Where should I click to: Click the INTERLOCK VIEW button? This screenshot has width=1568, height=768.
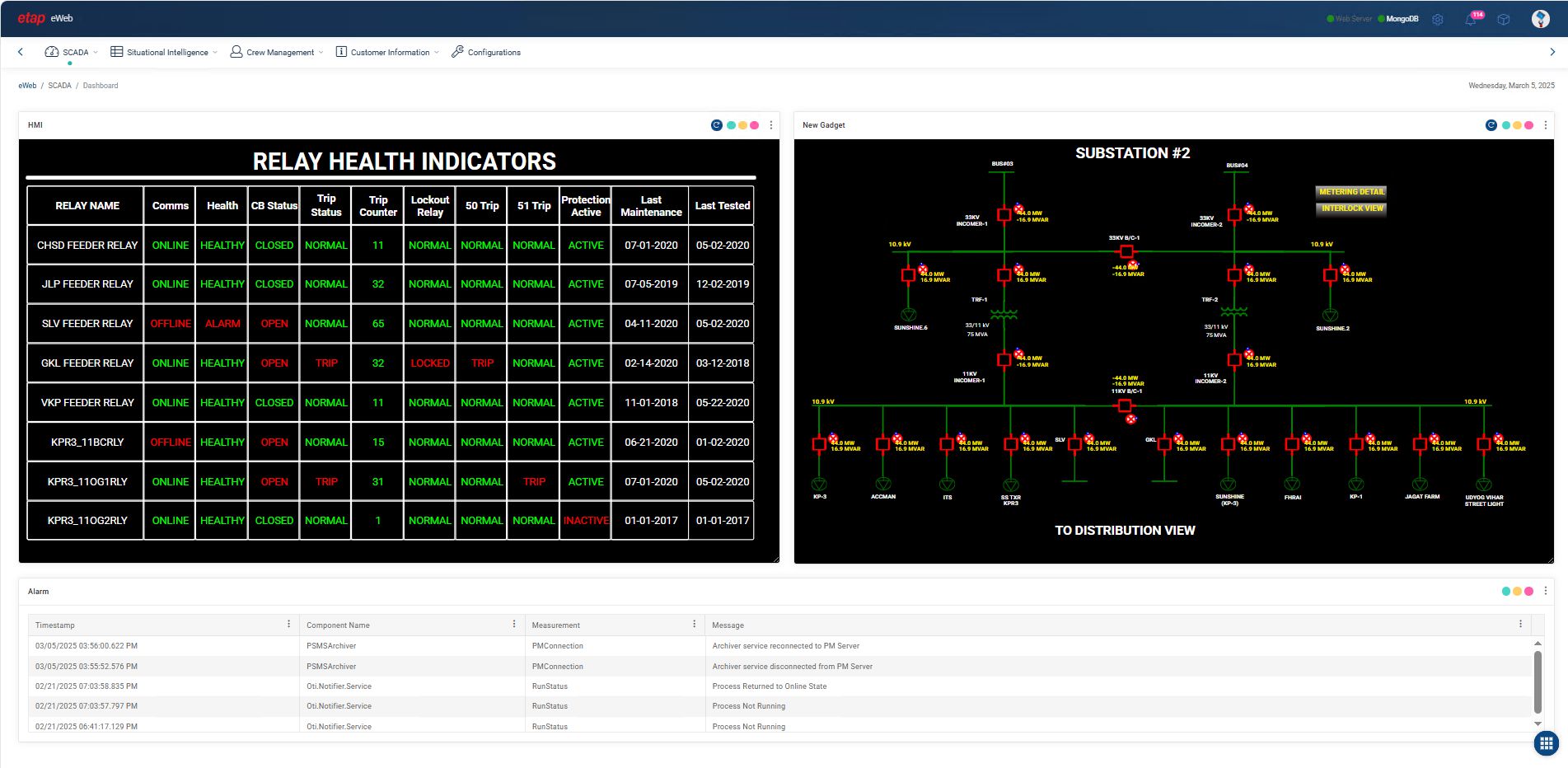1351,208
